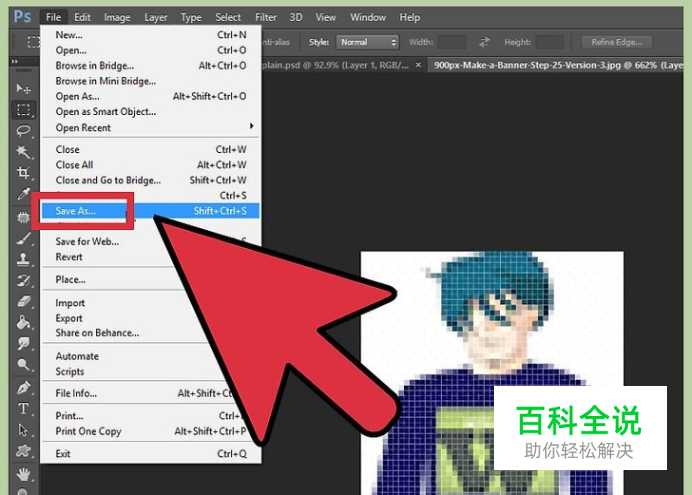Select the Eraser tool
The height and width of the screenshot is (495, 692).
(x=23, y=301)
